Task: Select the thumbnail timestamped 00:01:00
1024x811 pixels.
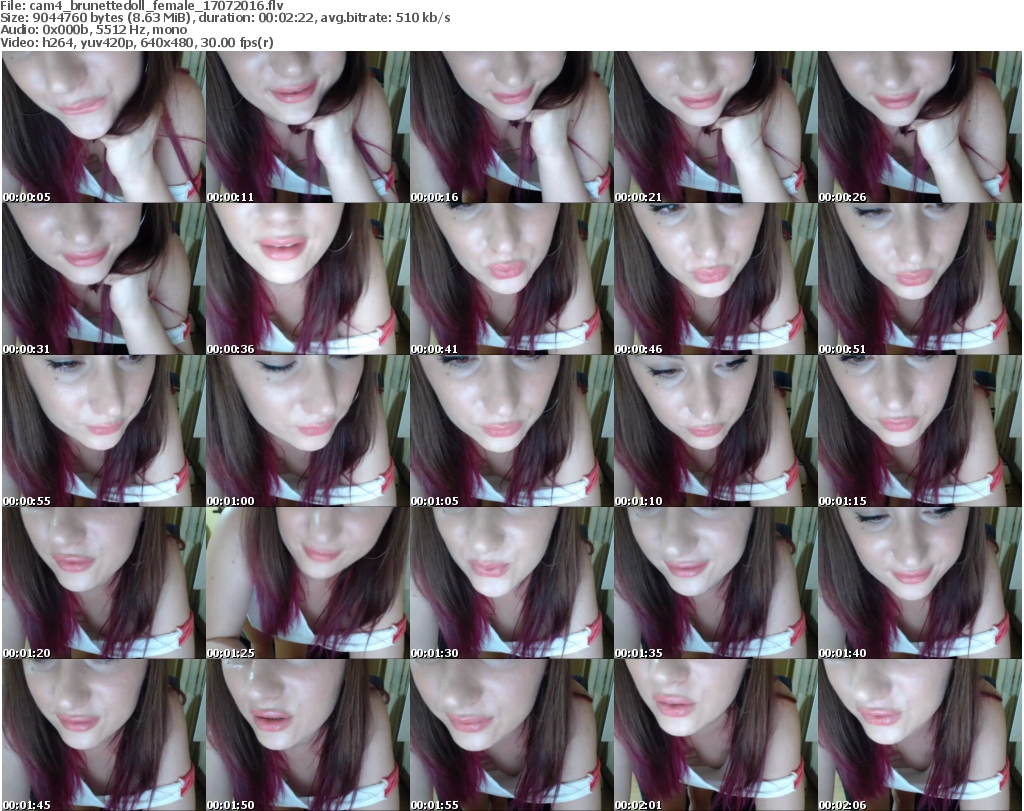Action: (x=308, y=432)
